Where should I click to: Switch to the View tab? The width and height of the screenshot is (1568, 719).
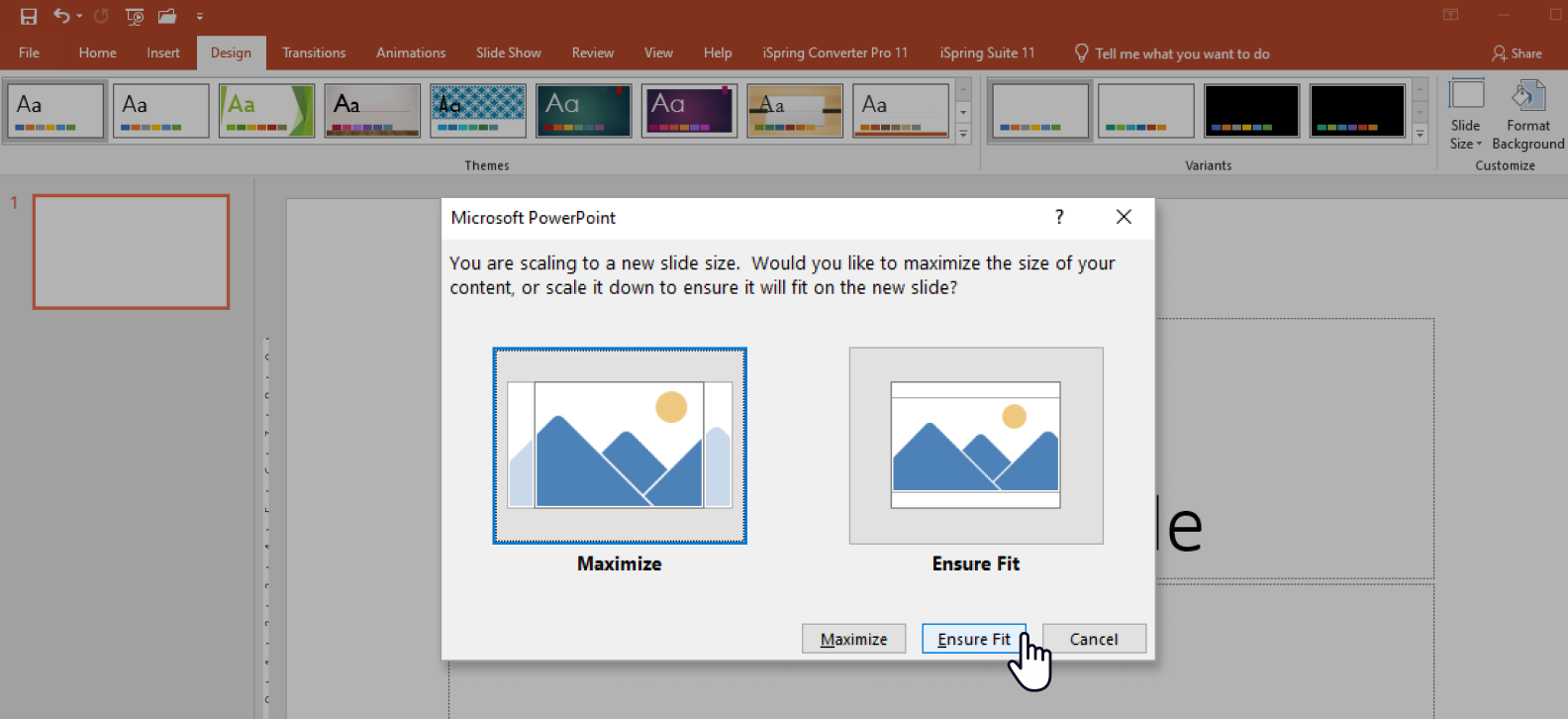[x=658, y=52]
